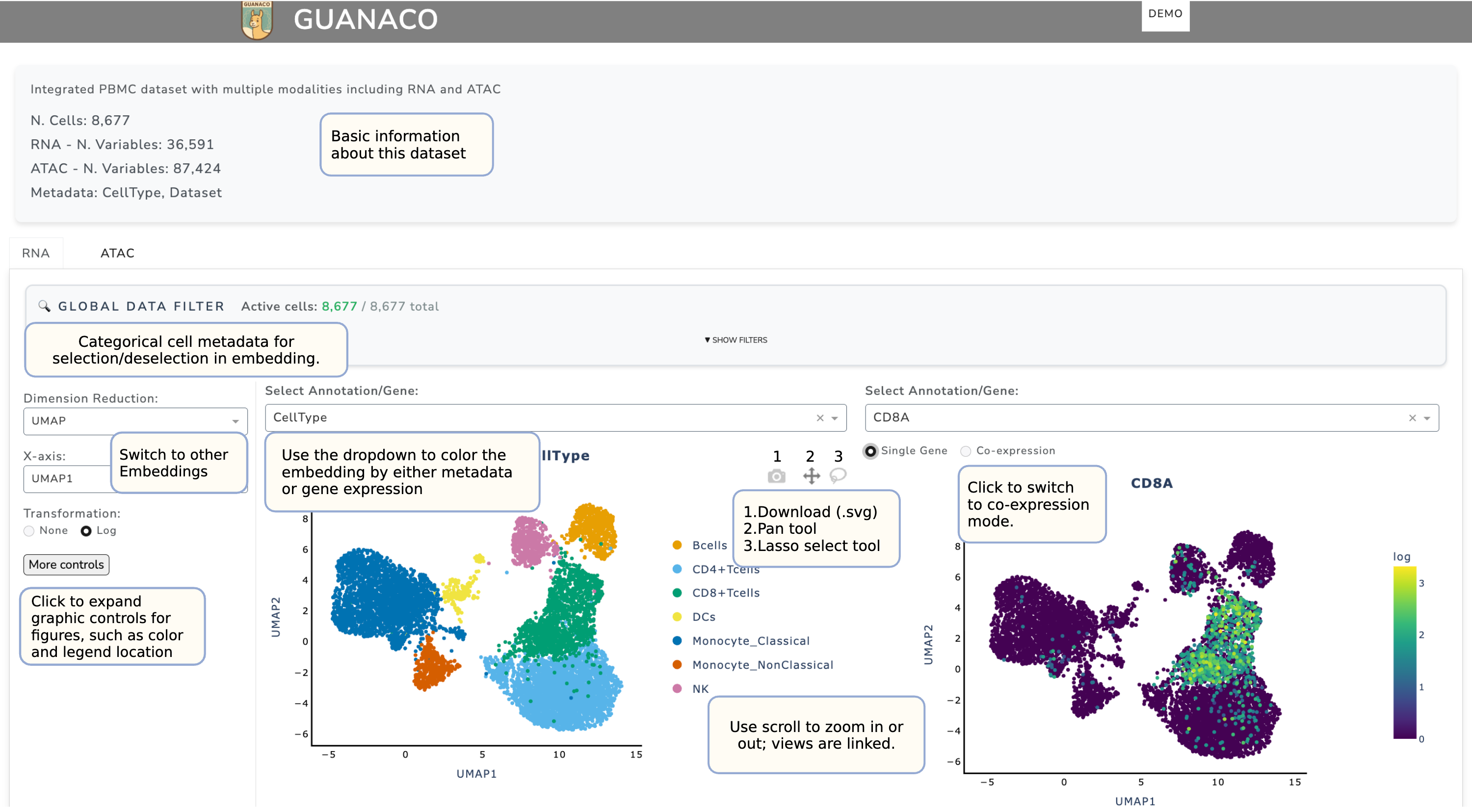
Task: Switch to the ATAC tab
Action: click(117, 253)
